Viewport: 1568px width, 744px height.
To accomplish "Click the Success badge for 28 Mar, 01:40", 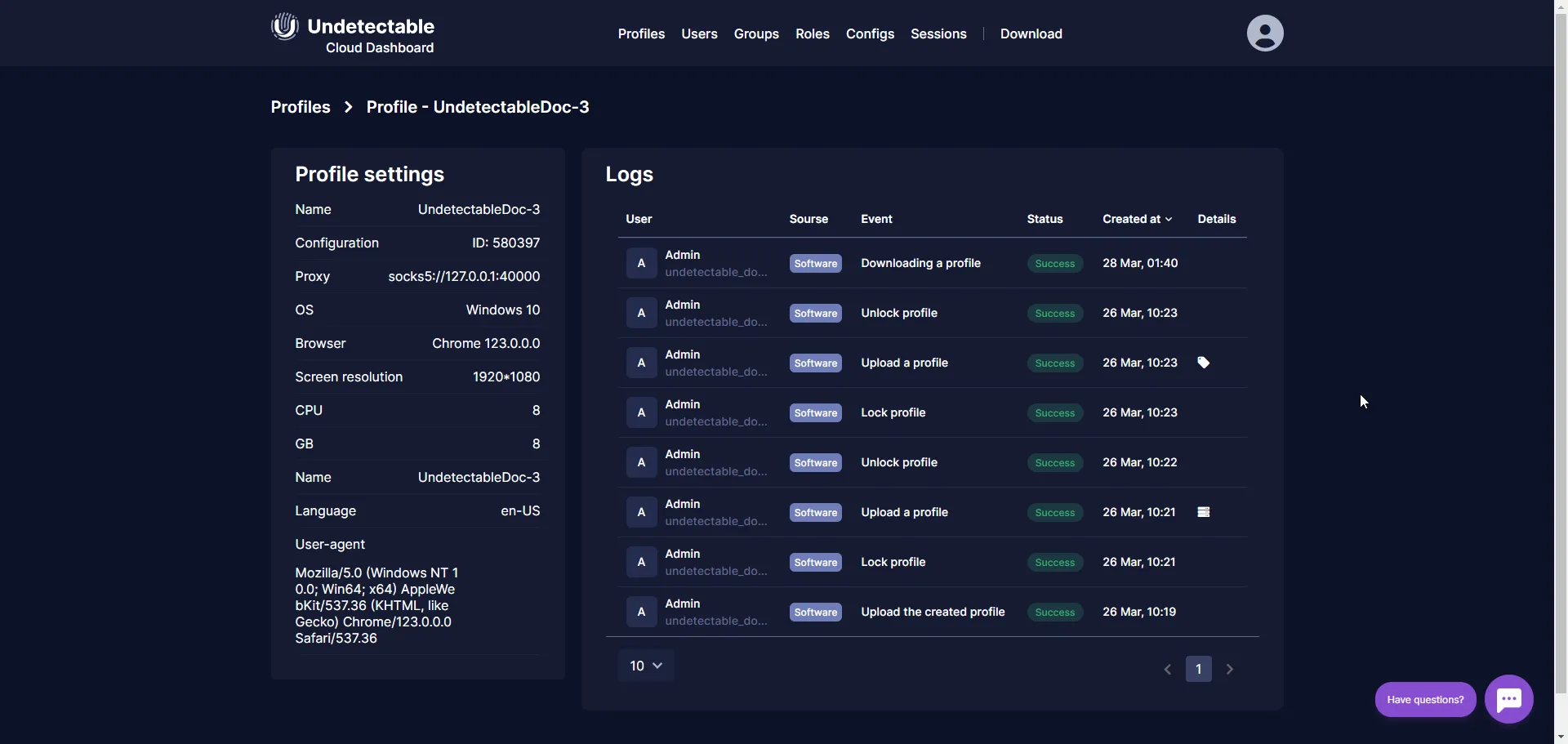I will click(1055, 264).
